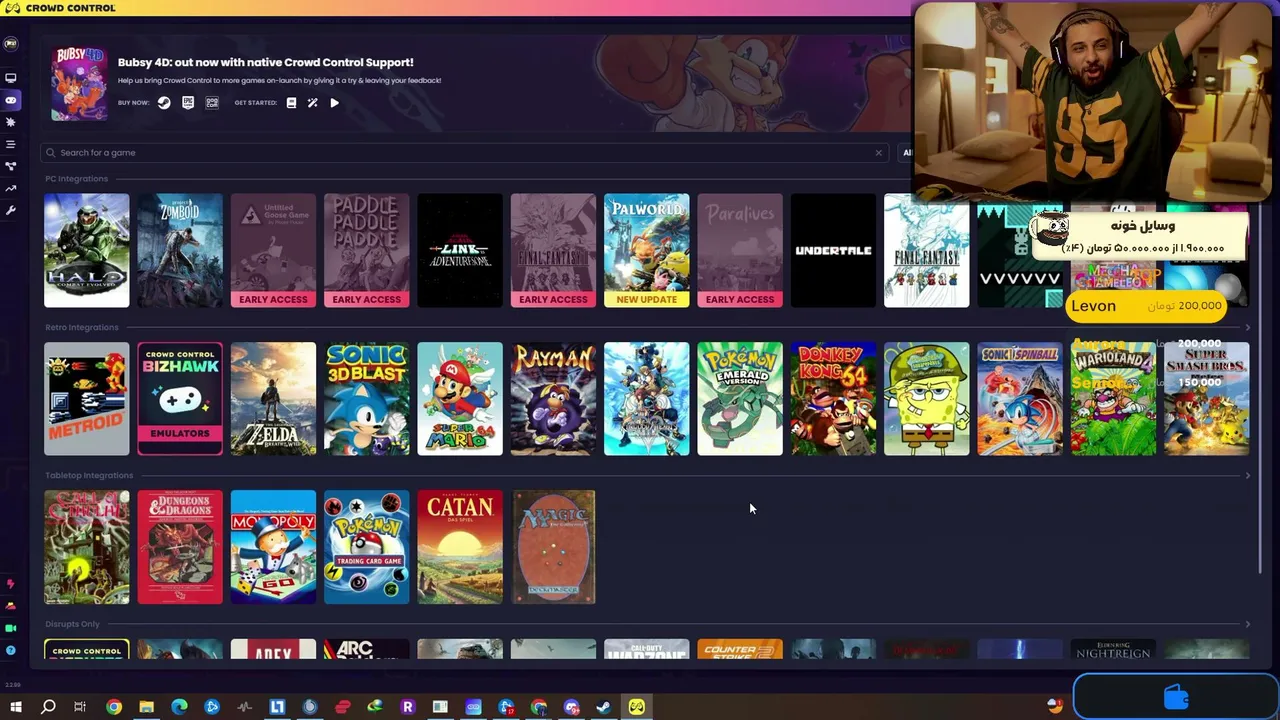Open the VVVVVV game card
Image resolution: width=1280 pixels, height=720 pixels.
tap(1020, 250)
